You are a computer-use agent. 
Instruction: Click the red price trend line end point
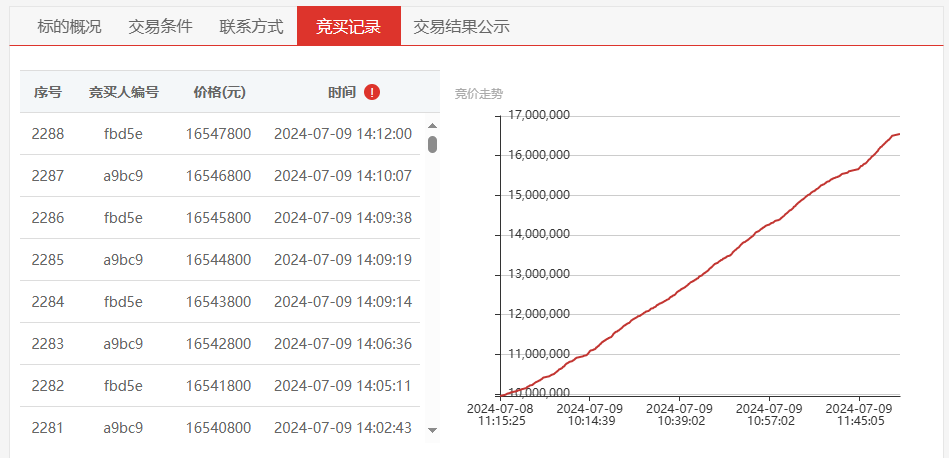(x=899, y=134)
